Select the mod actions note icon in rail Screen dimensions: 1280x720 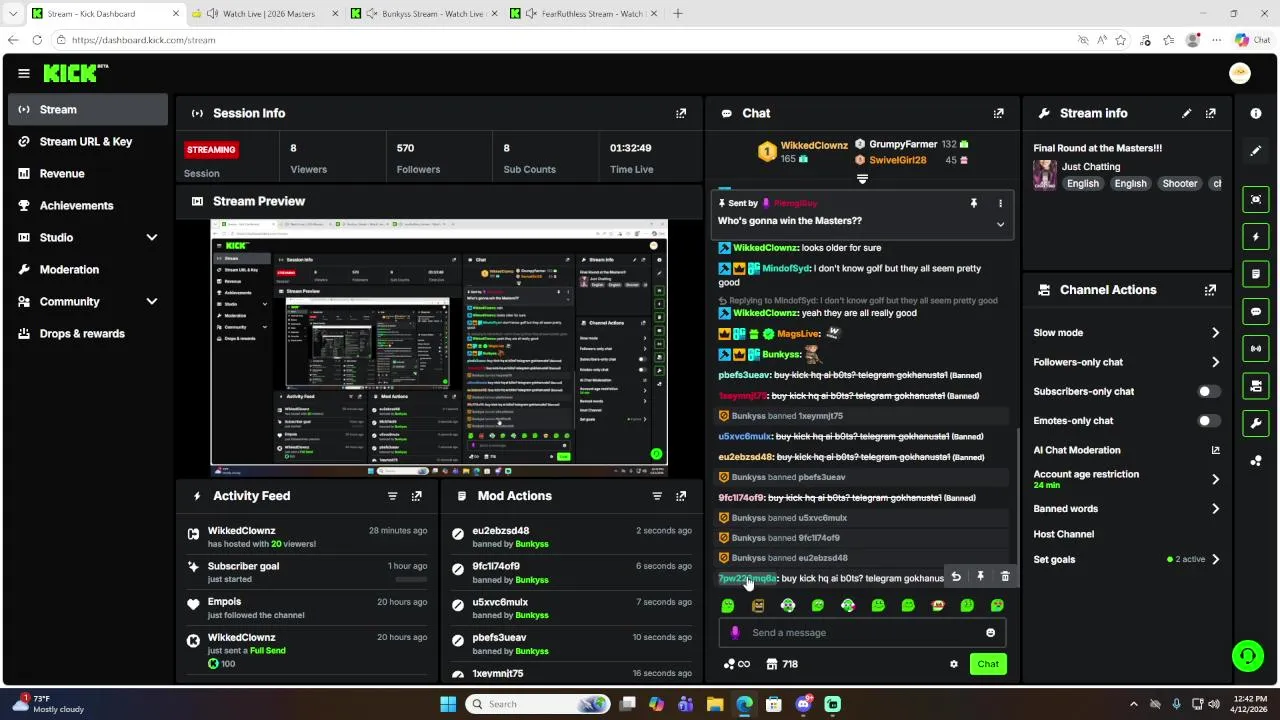pyautogui.click(x=1256, y=274)
